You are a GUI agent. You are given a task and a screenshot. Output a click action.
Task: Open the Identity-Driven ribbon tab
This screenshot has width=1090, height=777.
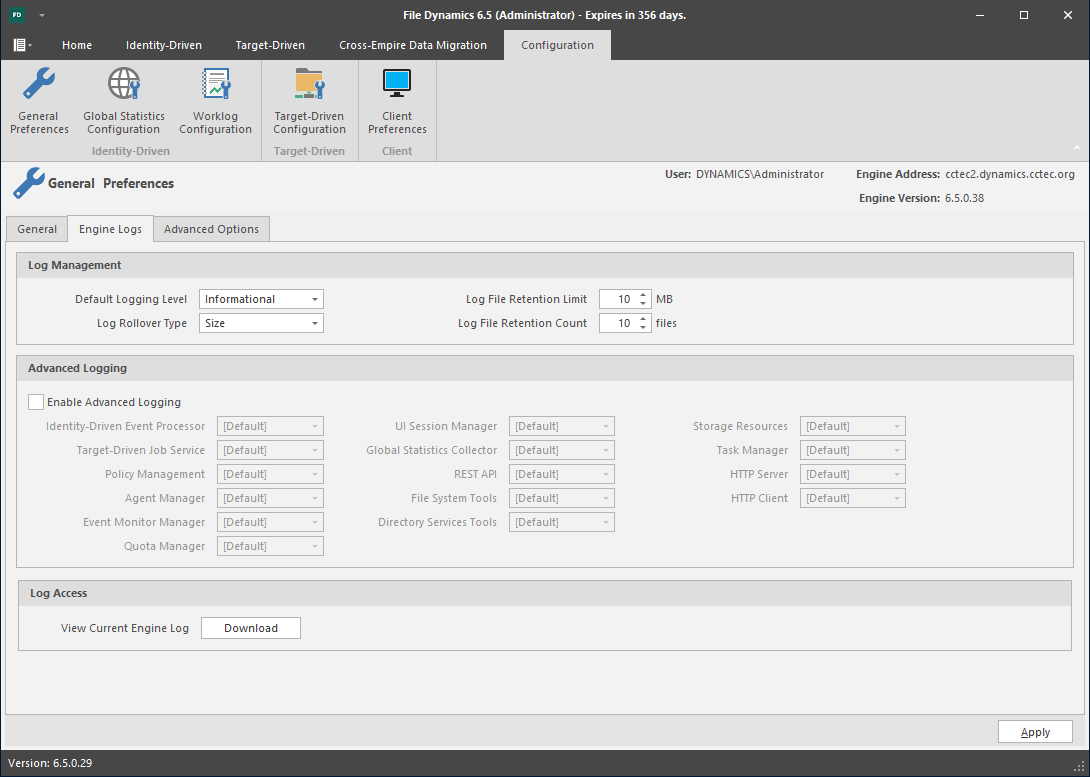(163, 45)
